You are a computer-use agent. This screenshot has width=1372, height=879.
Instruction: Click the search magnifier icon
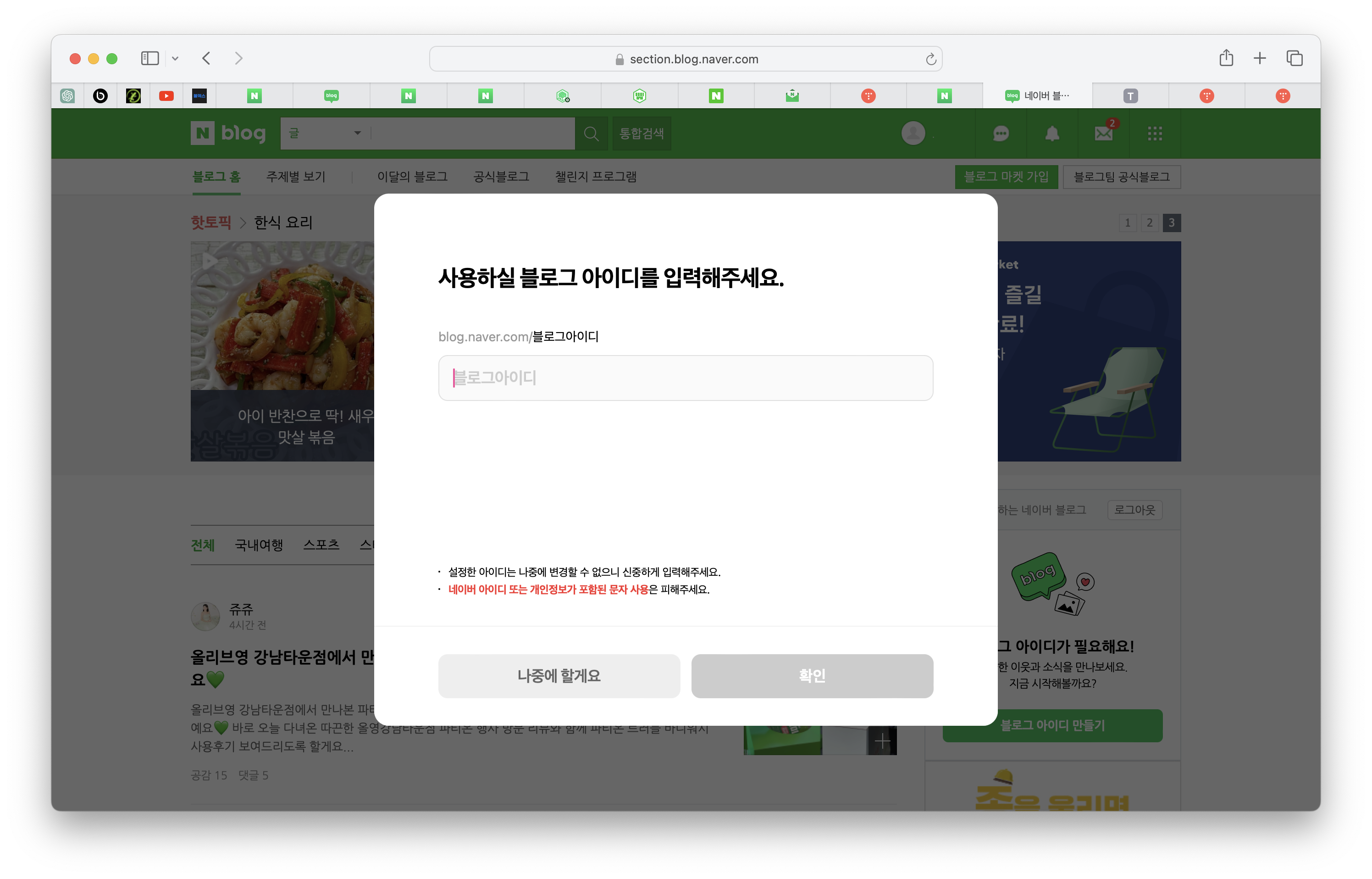click(591, 134)
